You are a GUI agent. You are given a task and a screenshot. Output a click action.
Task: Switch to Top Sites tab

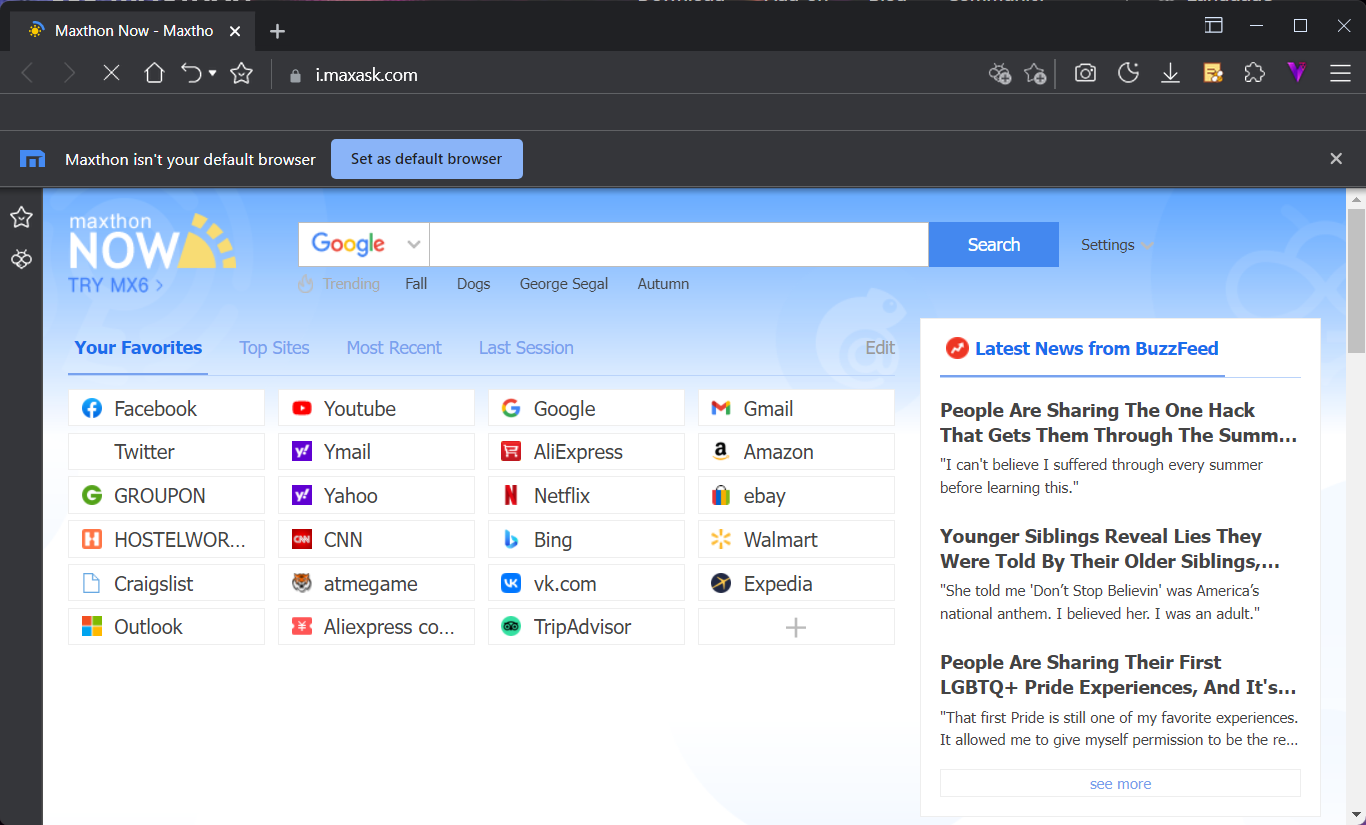274,348
